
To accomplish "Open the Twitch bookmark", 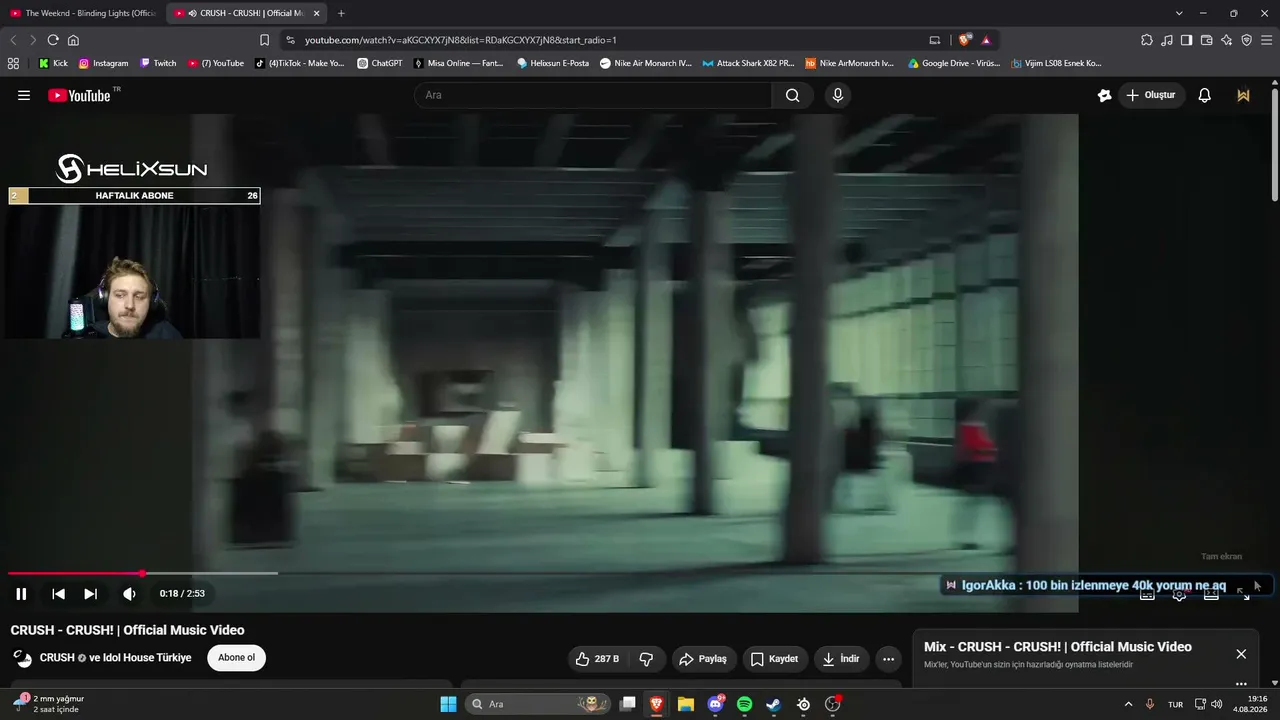I will pyautogui.click(x=158, y=63).
